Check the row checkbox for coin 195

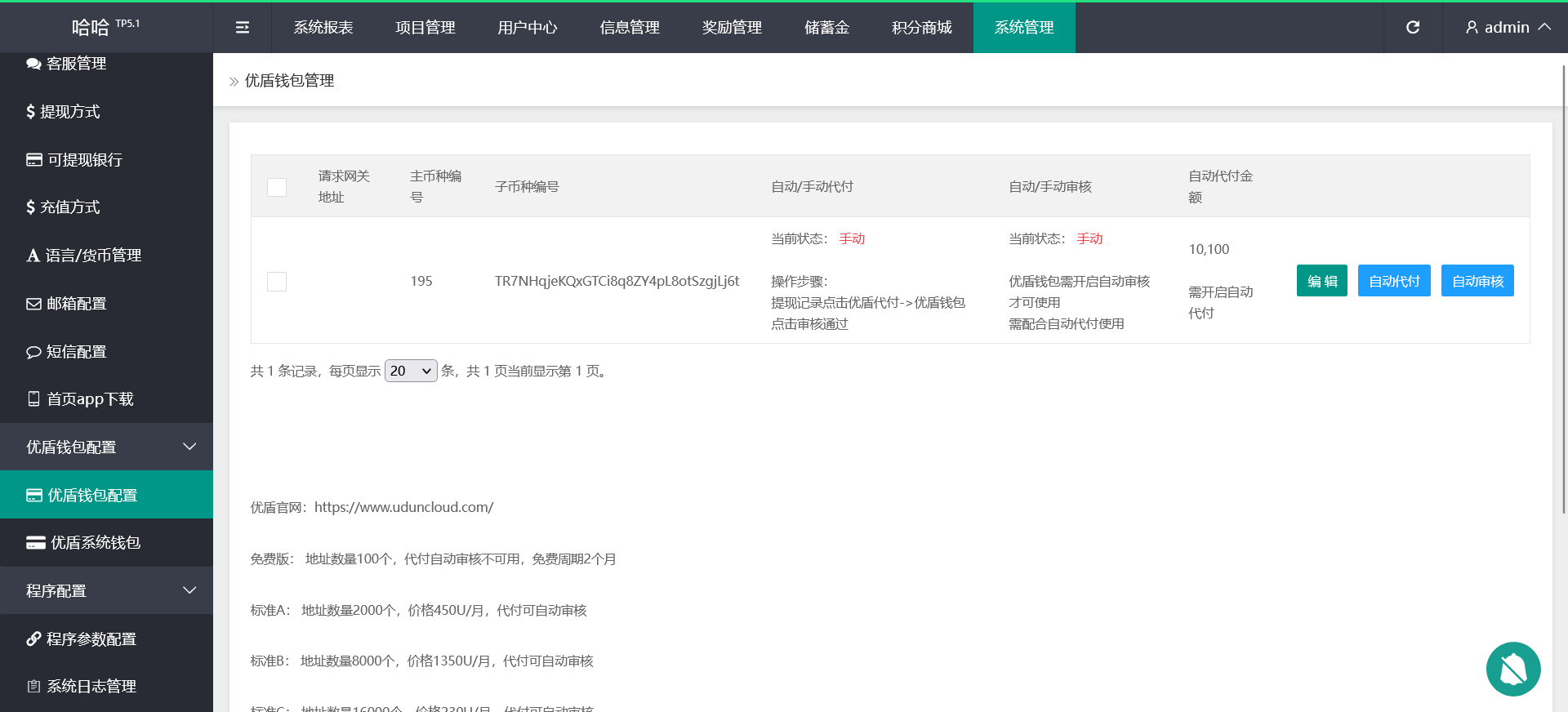point(277,282)
